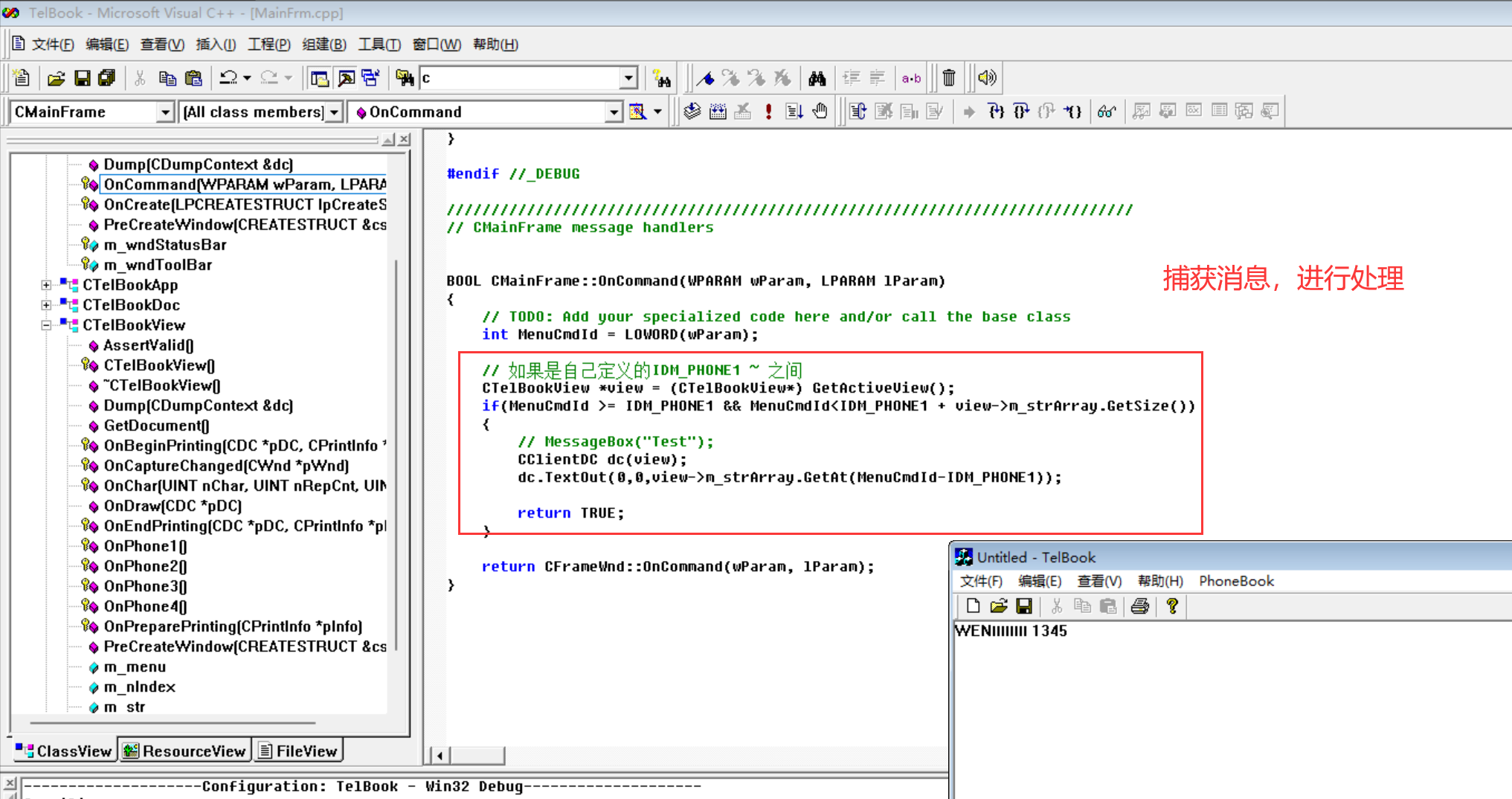Open the OnCommand member dropdown
The width and height of the screenshot is (1512, 799).
click(614, 112)
